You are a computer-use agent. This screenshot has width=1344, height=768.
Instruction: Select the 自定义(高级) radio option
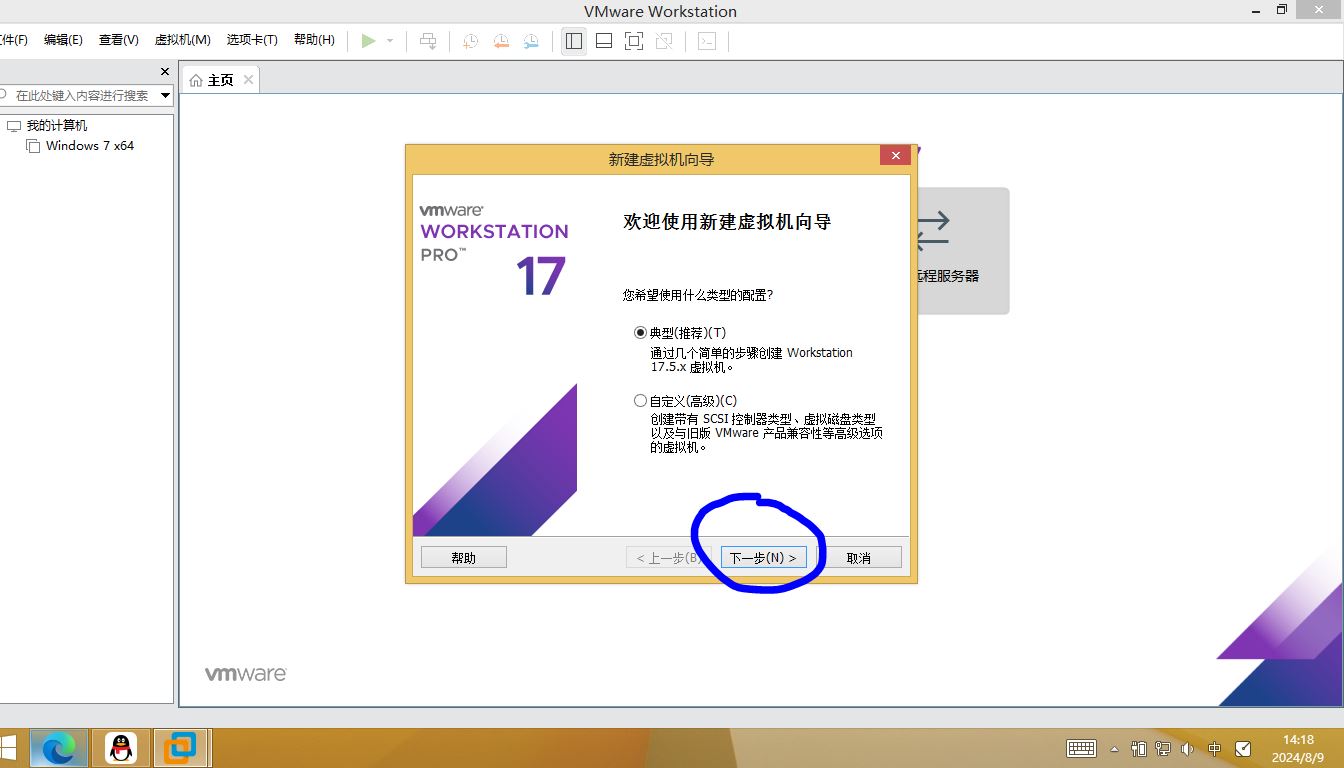tap(641, 400)
